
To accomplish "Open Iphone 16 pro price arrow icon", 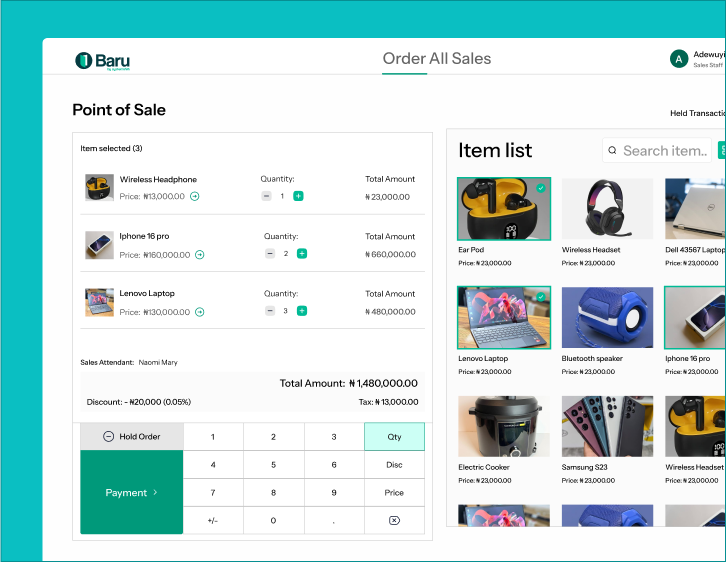I will [x=200, y=255].
